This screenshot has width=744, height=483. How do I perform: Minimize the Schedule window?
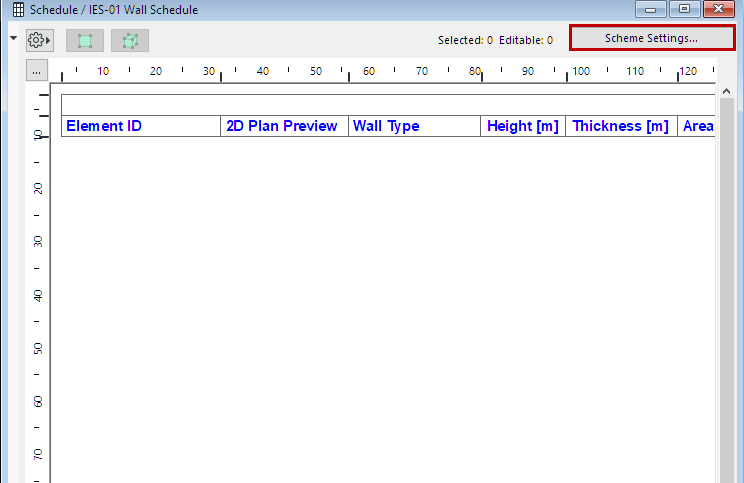651,9
